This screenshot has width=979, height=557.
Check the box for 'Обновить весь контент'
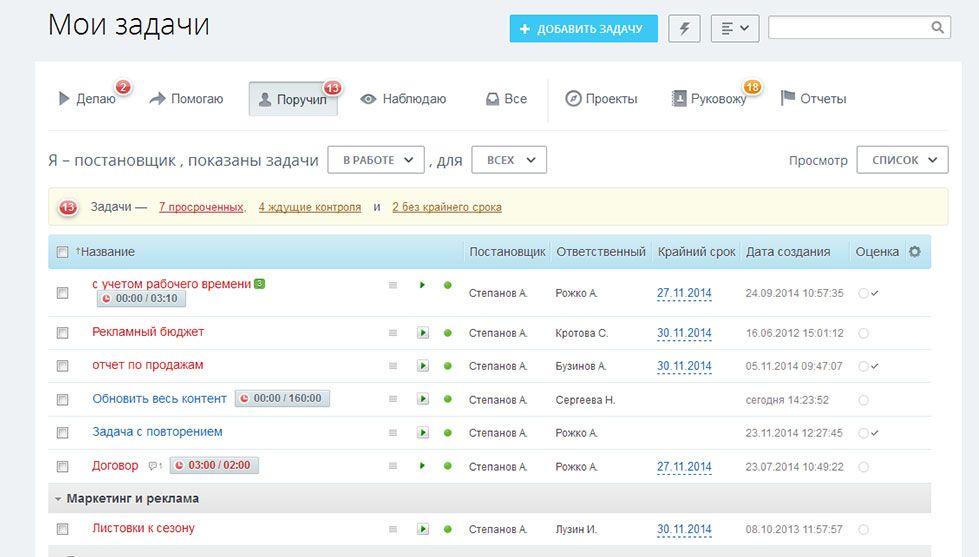pos(62,400)
